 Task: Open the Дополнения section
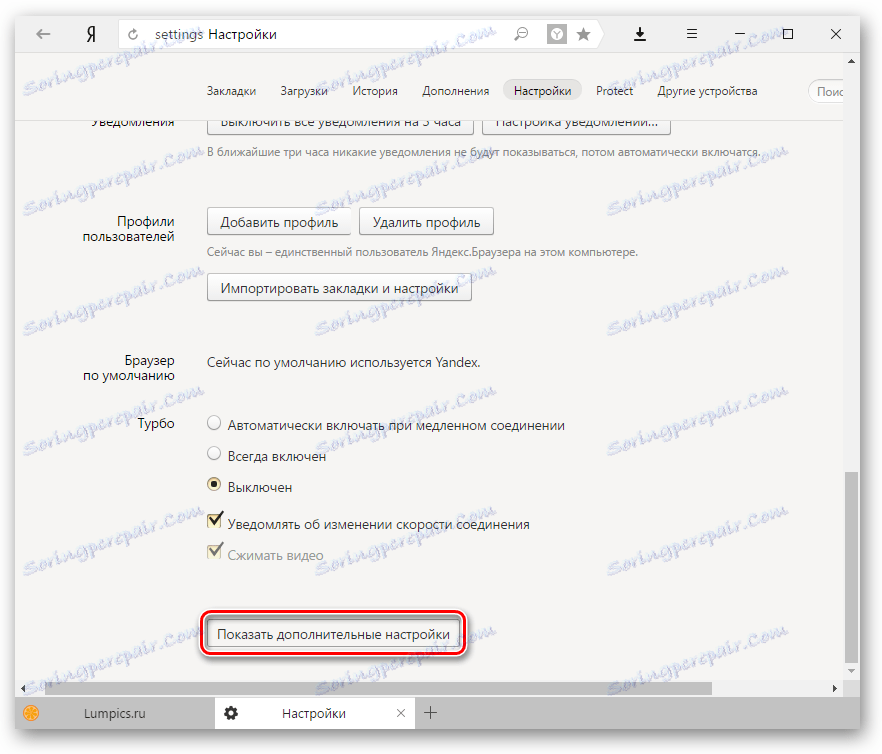pyautogui.click(x=456, y=91)
